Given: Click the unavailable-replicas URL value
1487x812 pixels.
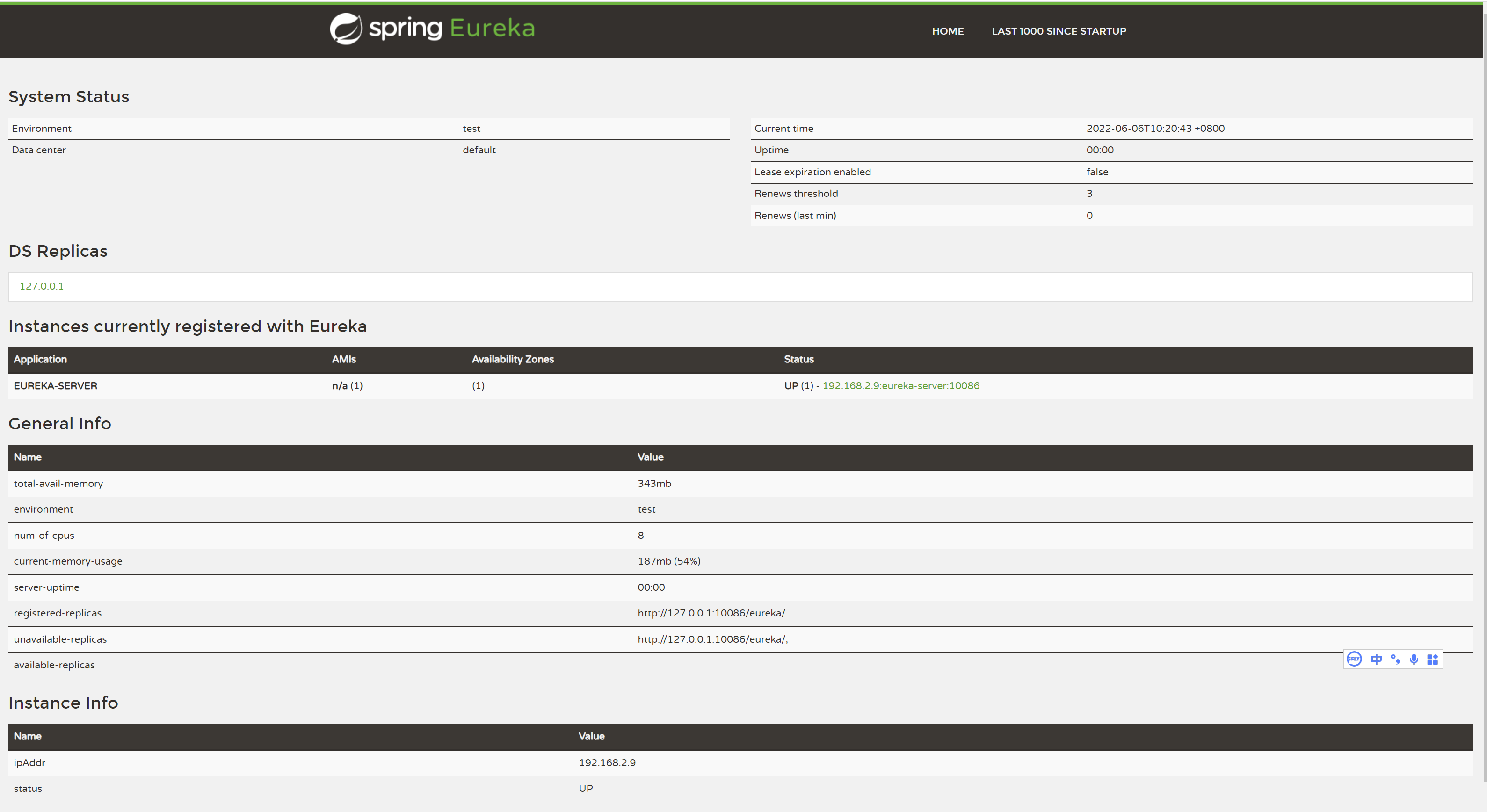Looking at the screenshot, I should coord(712,639).
